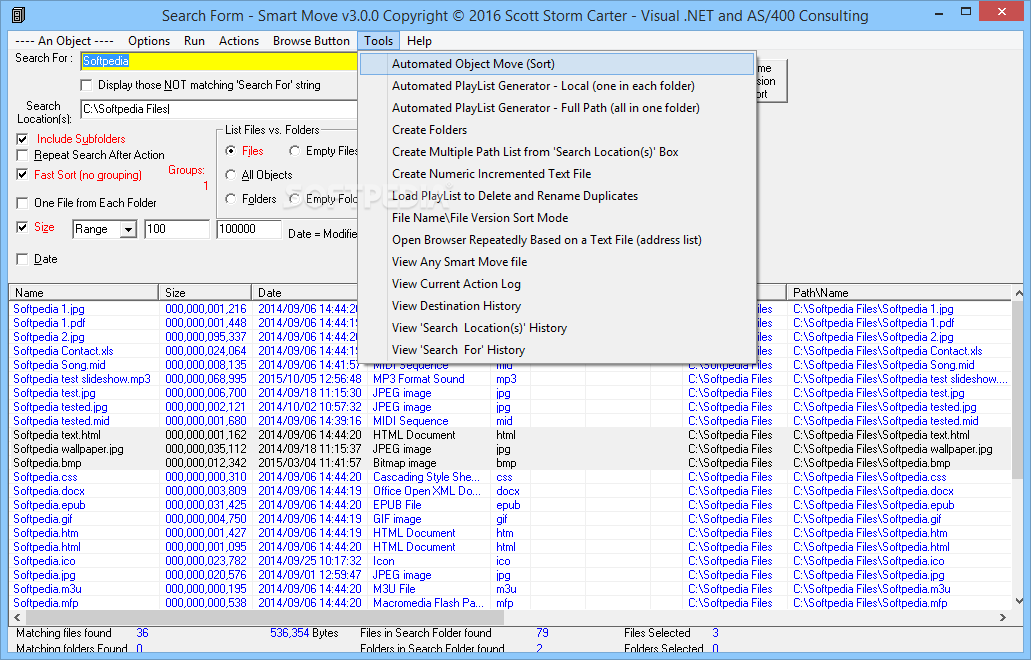The height and width of the screenshot is (660, 1031).
Task: Open the Actions menu
Action: tap(239, 41)
